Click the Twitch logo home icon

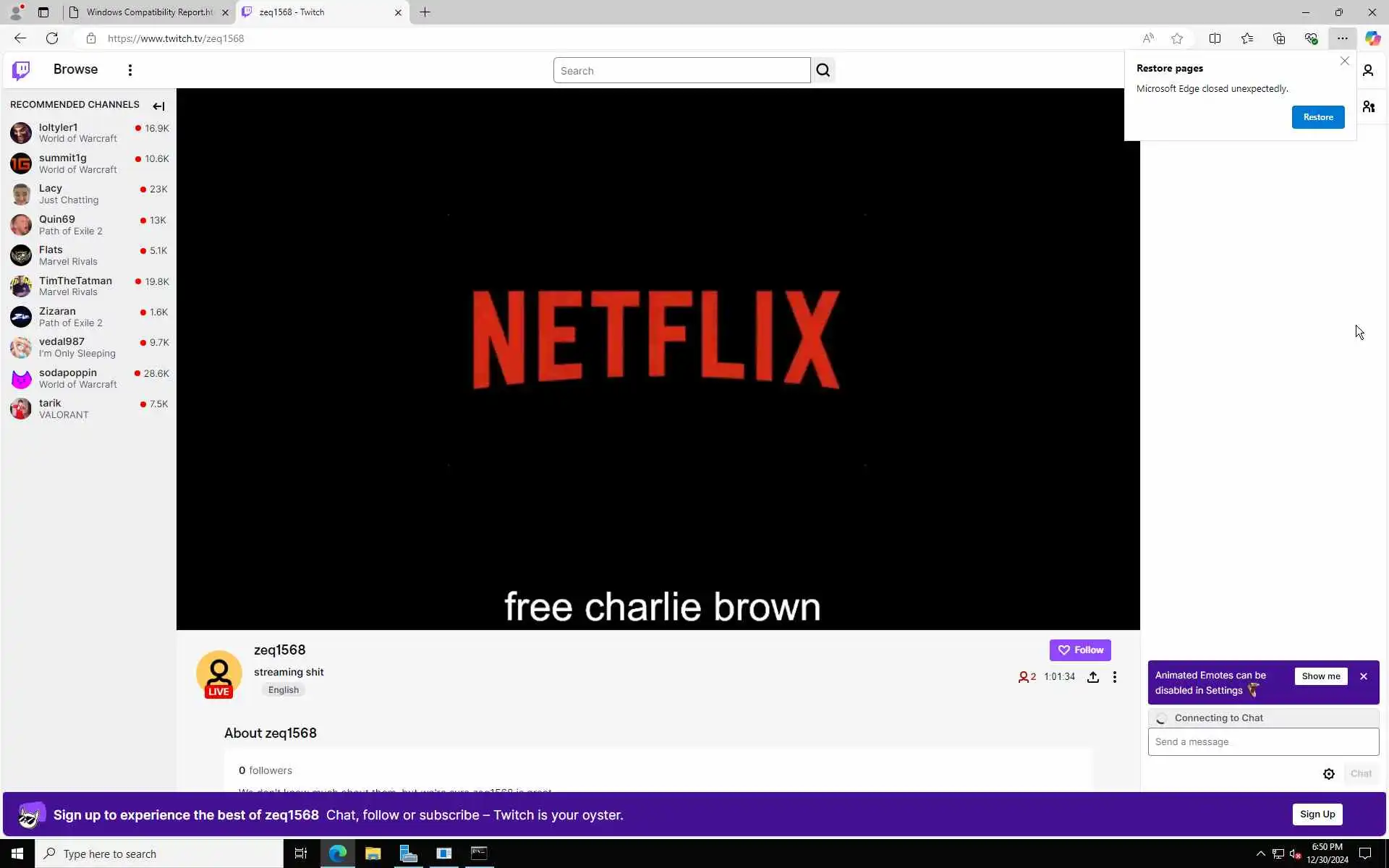pos(21,70)
